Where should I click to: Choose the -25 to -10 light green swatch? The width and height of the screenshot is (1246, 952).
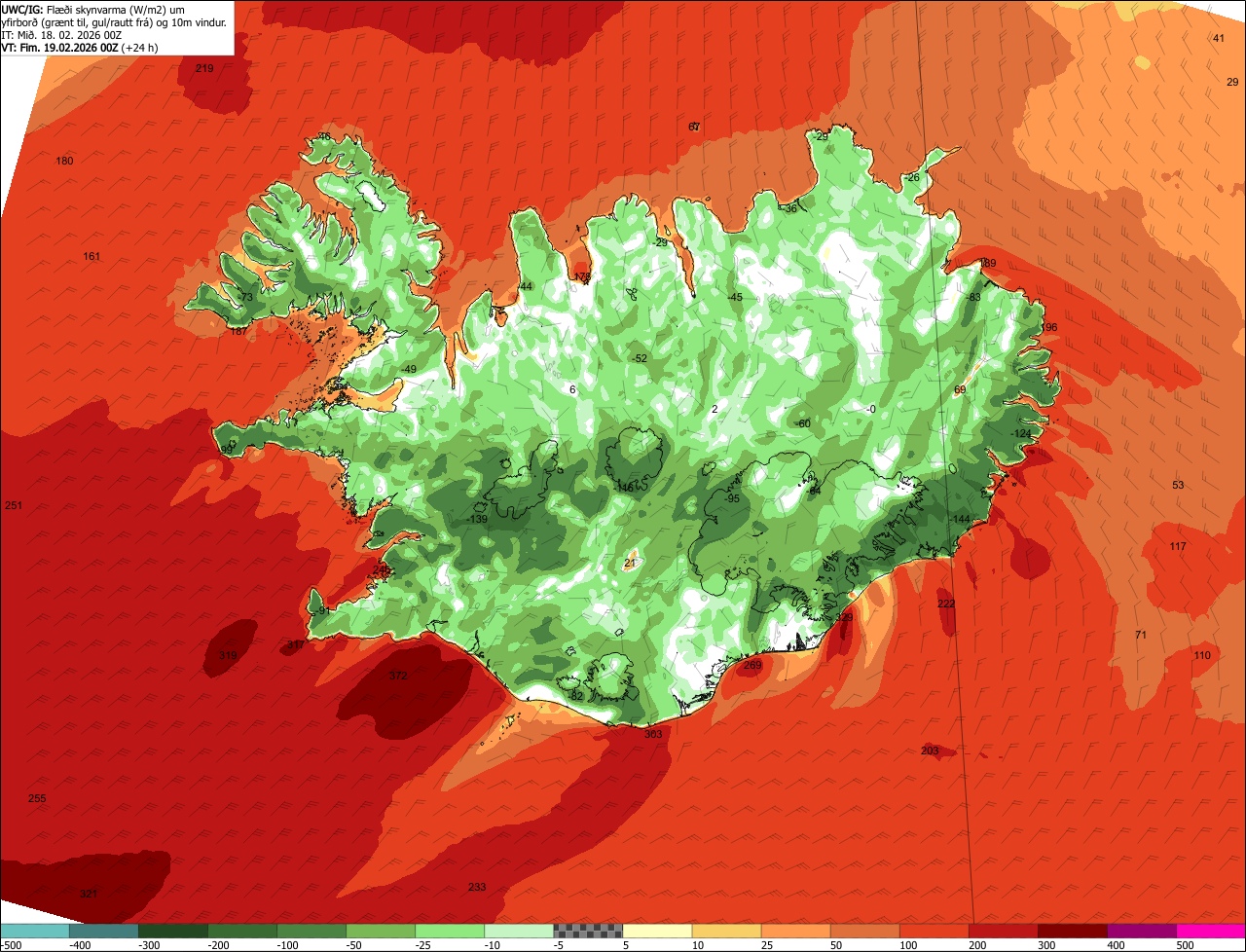point(450,931)
